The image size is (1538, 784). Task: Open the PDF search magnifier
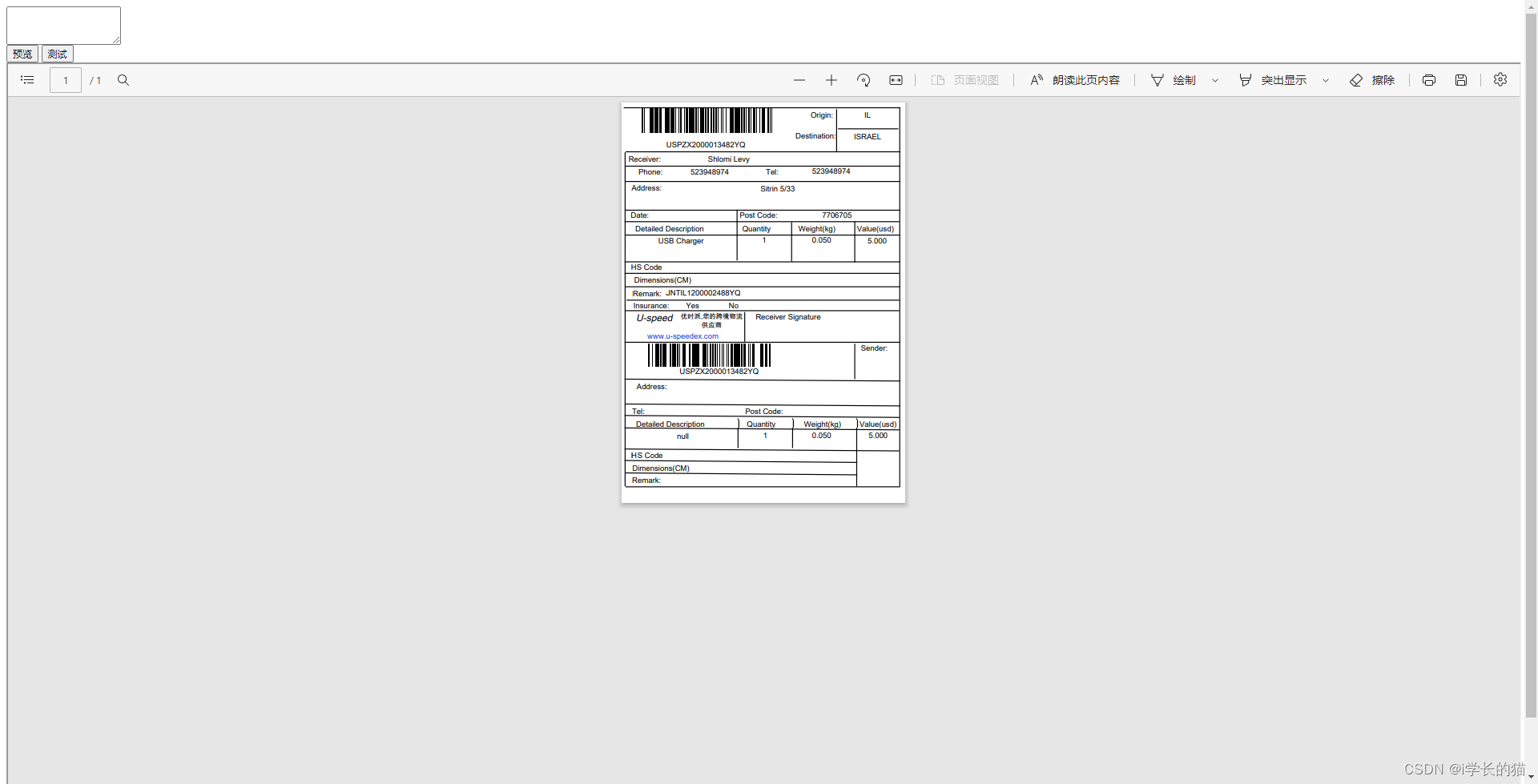(123, 80)
